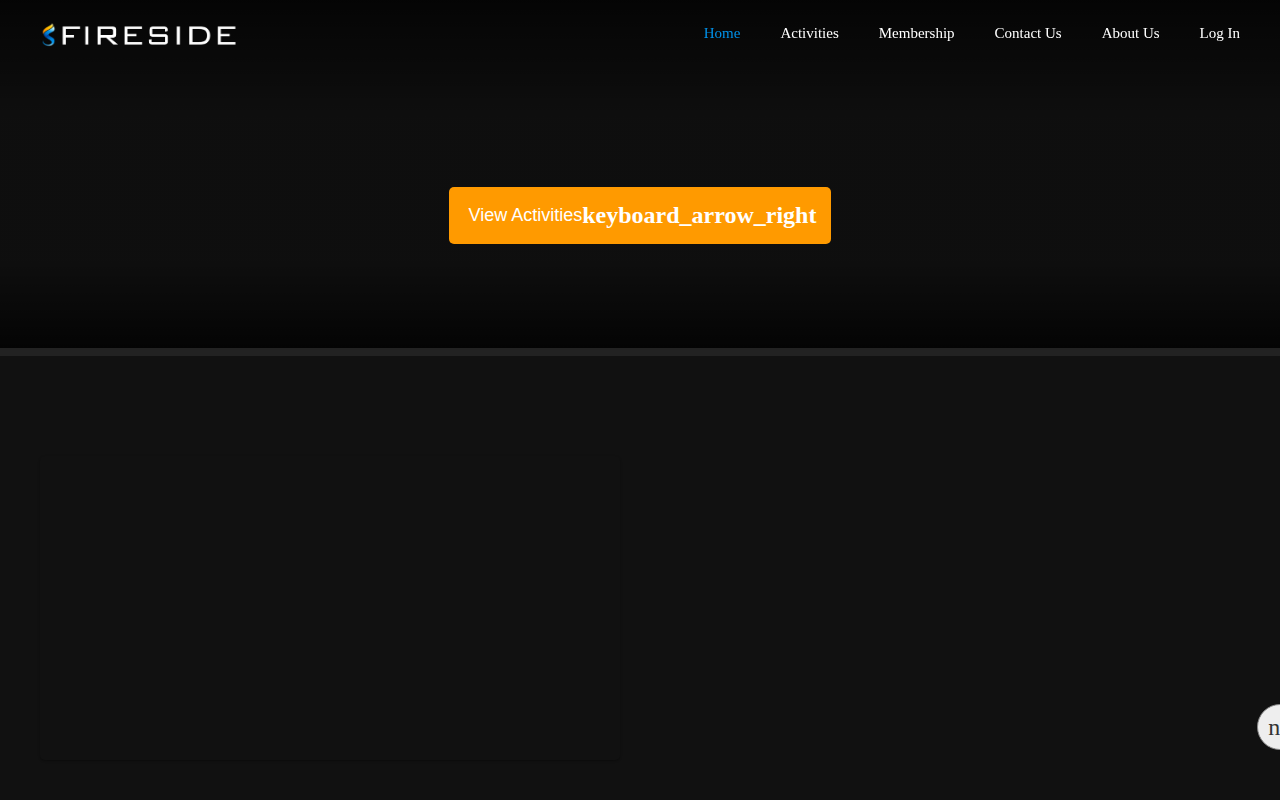Select the dark empty card panel
1280x800 pixels.
pyautogui.click(x=329, y=610)
